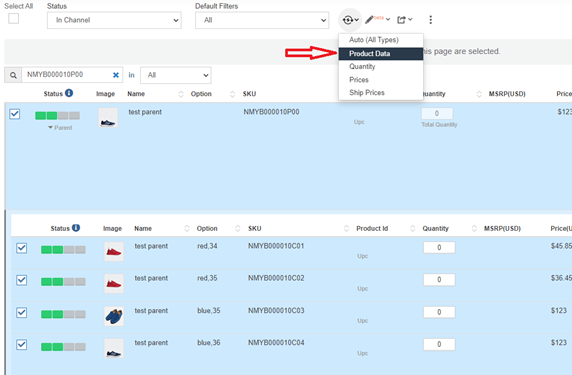Select 'Quantity' from sync menu

(381, 66)
